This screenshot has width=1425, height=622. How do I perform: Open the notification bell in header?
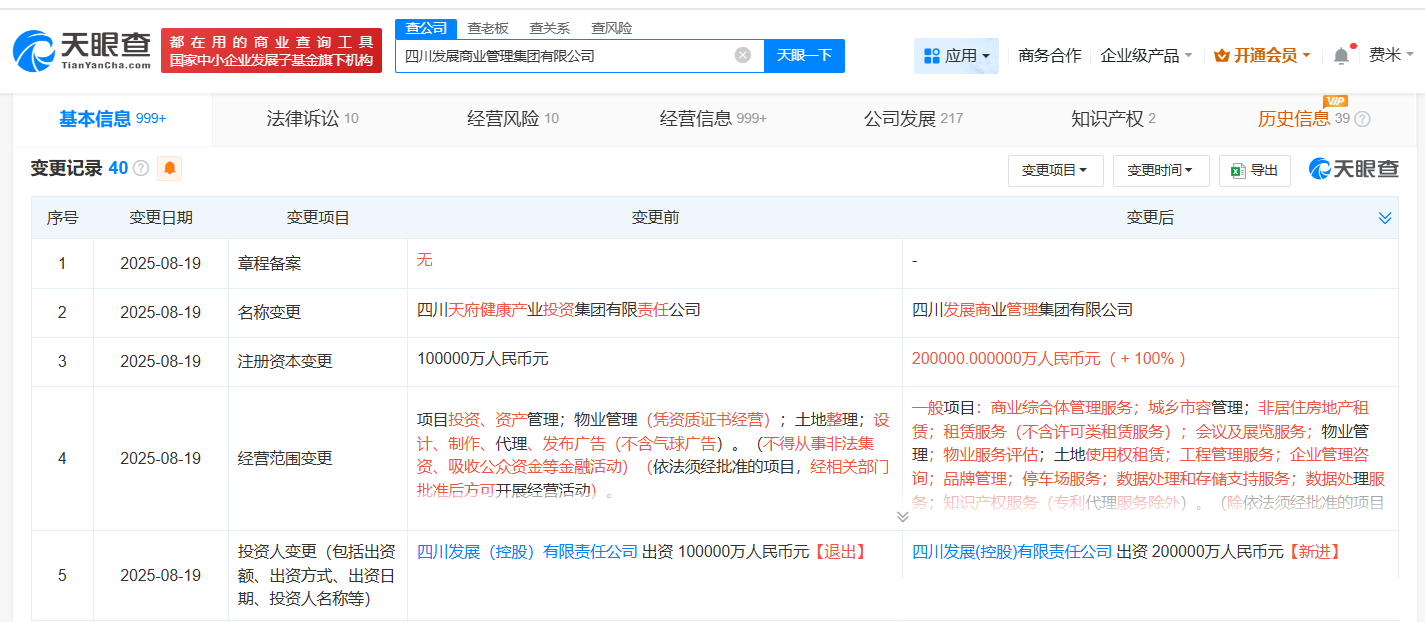[x=1341, y=56]
